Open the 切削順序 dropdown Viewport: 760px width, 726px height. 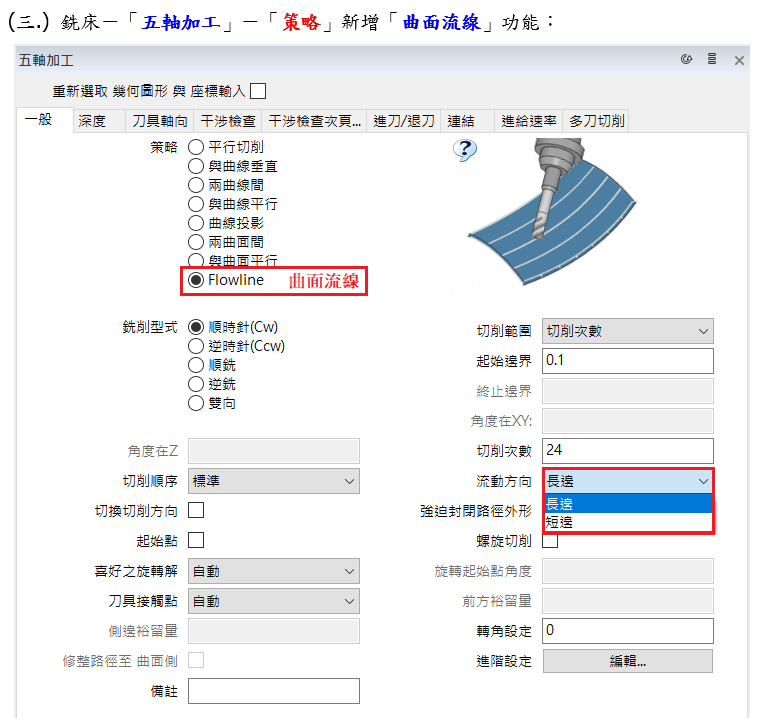(273, 481)
